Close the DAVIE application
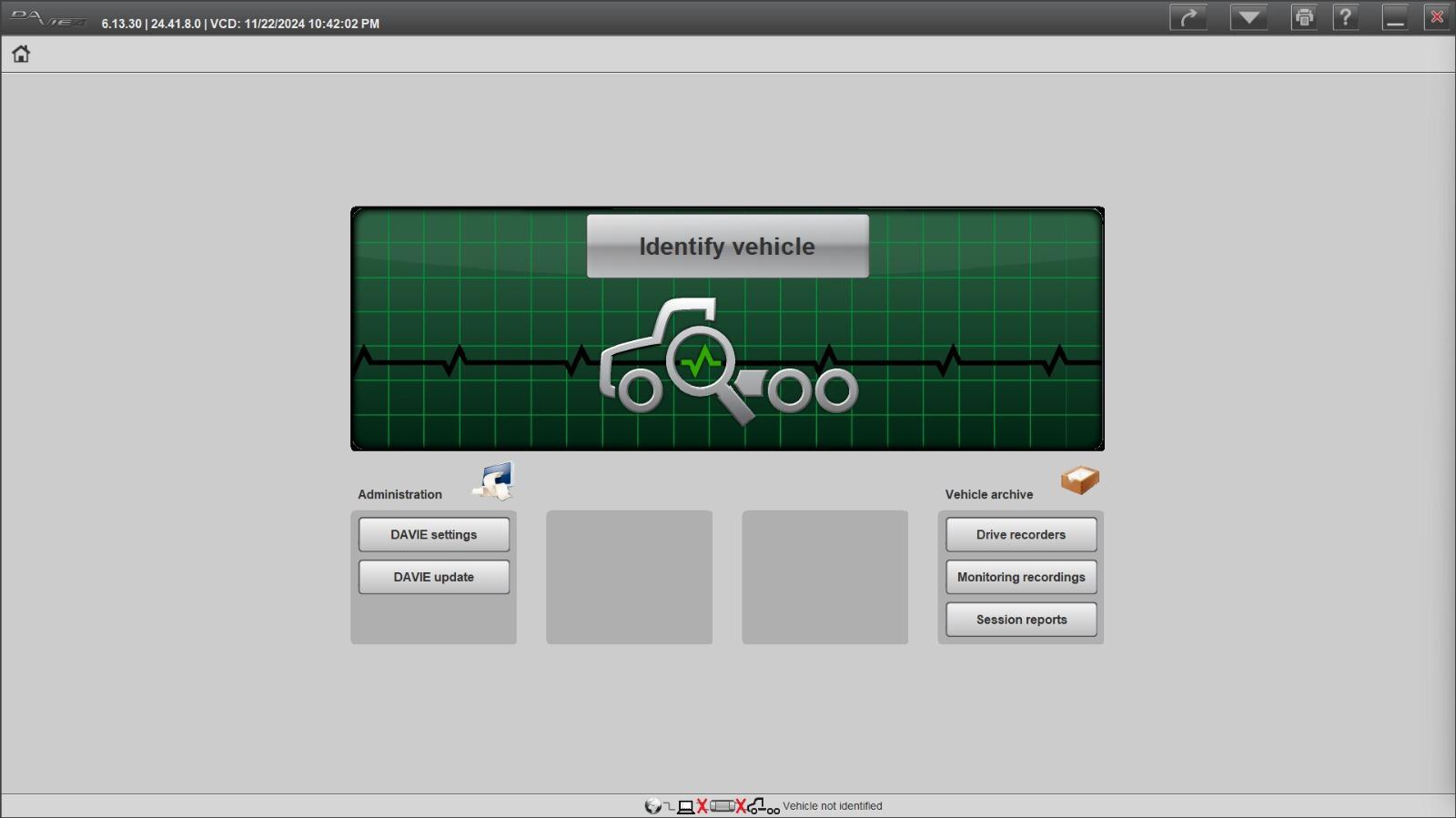Screen dimensions: 1456x818 coord(1437,17)
